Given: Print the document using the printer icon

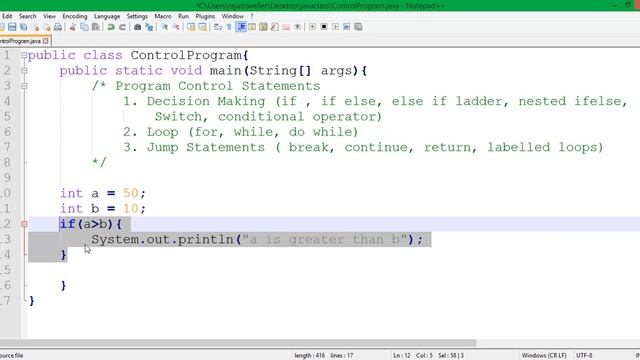Looking at the screenshot, I should [x=58, y=27].
